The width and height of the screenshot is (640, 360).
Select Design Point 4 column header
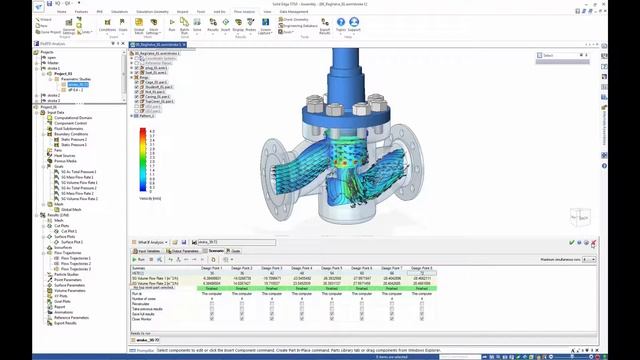pyautogui.click(x=302, y=268)
